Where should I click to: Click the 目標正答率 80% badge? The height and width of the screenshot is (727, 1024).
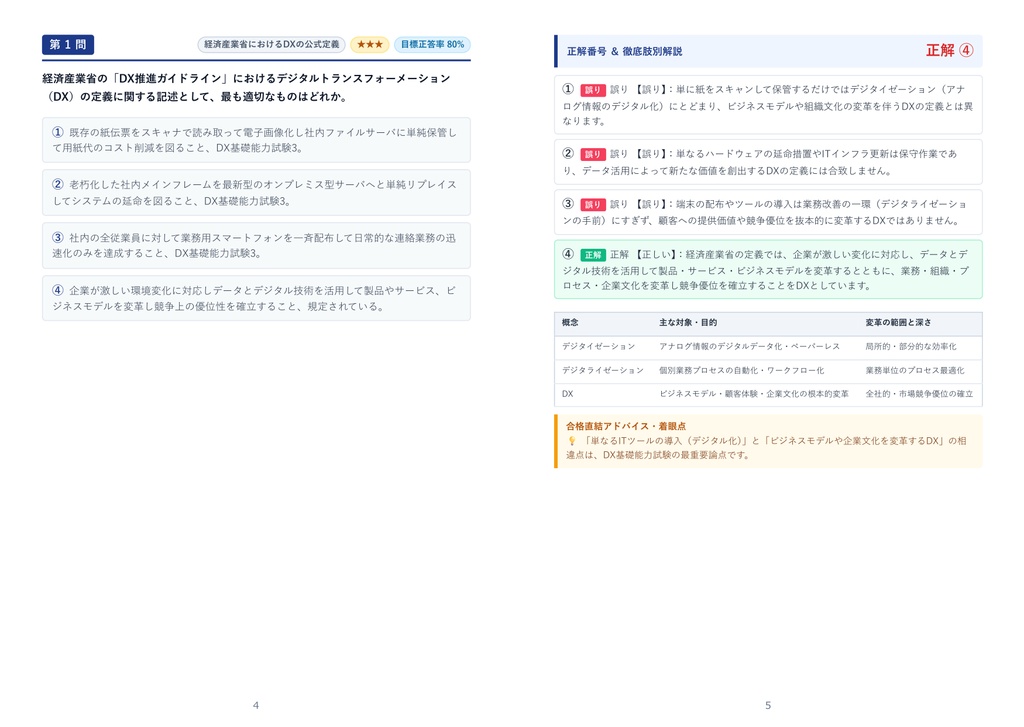click(432, 44)
